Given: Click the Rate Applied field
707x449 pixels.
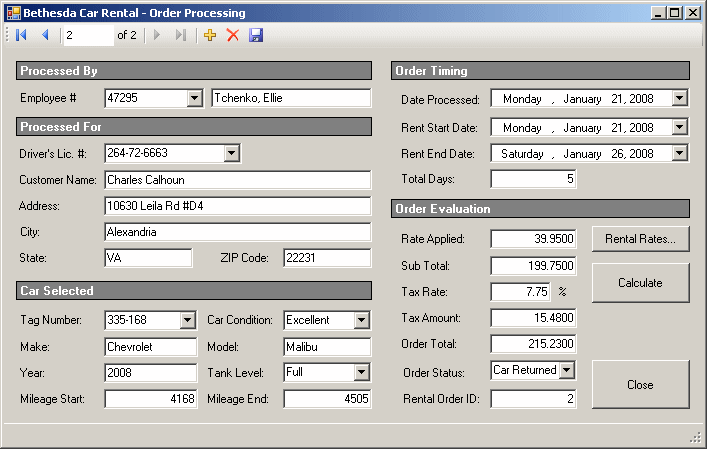Looking at the screenshot, I should click(x=533, y=239).
